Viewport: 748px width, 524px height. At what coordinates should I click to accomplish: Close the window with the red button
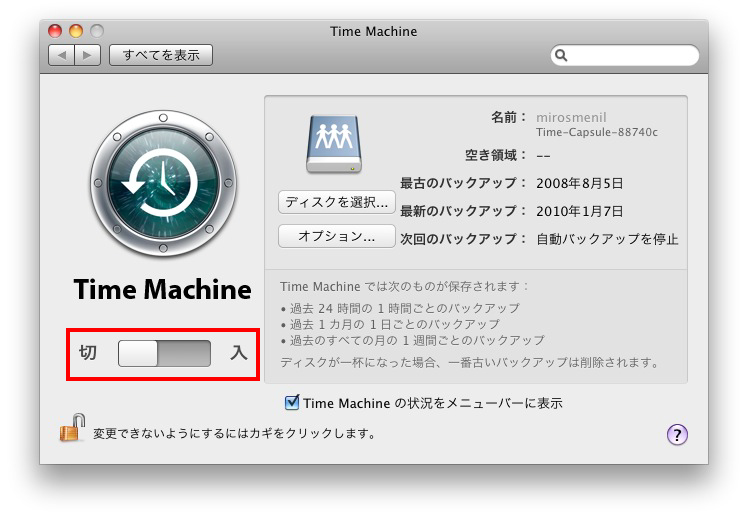coord(55,31)
